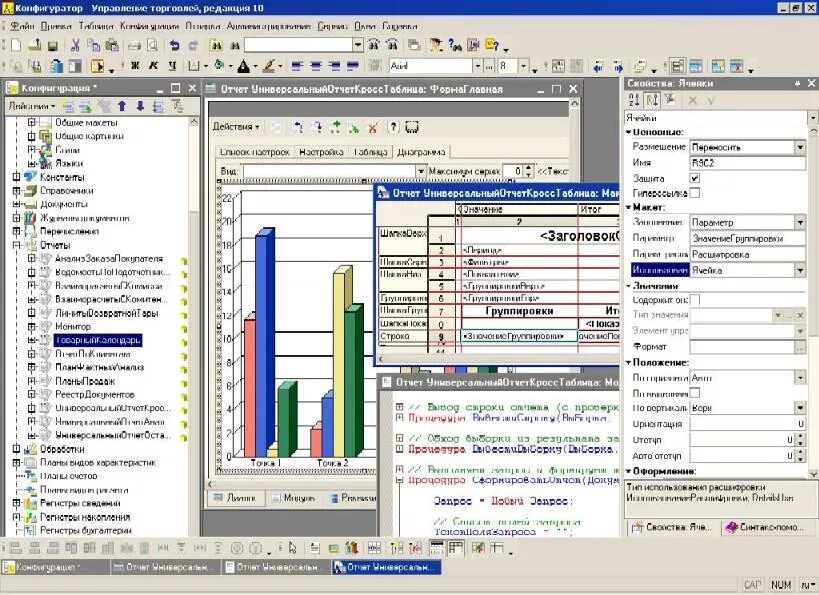Align cell text to the right

335,66
